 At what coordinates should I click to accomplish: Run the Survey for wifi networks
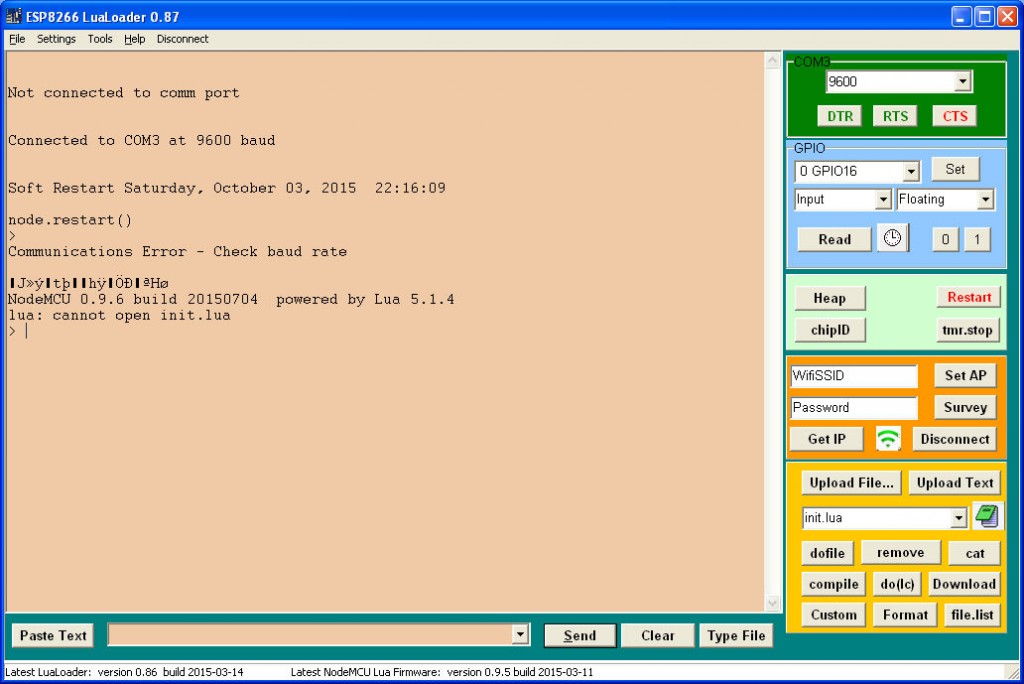(x=964, y=407)
